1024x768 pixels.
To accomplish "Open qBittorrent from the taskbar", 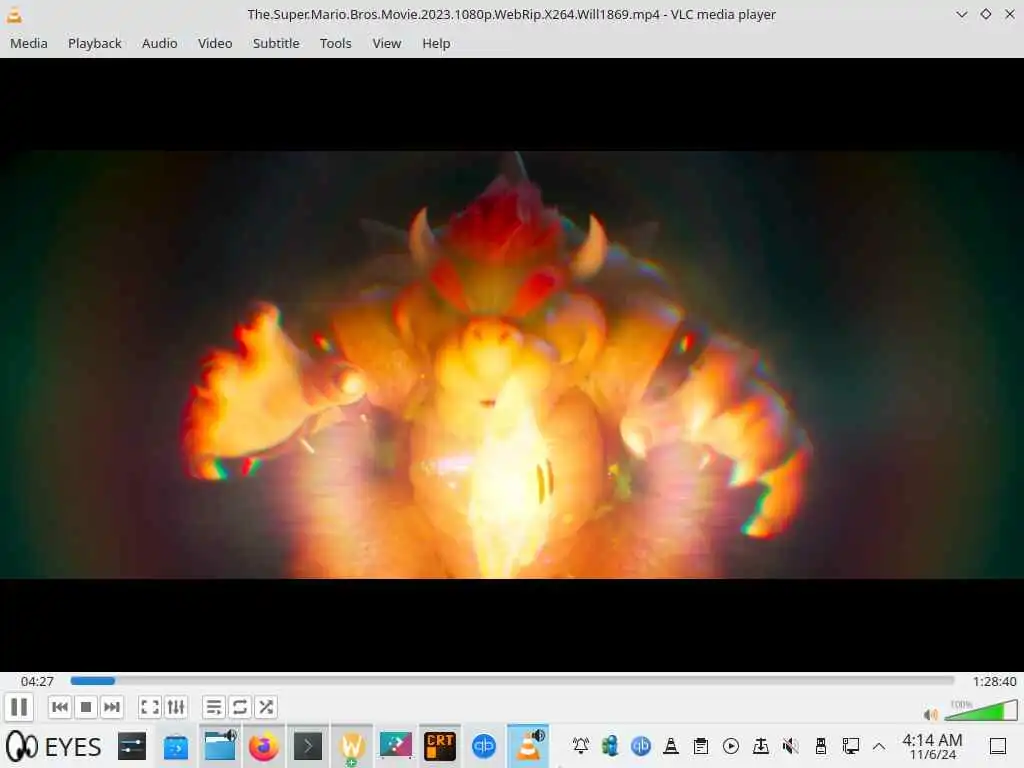I will tap(484, 746).
